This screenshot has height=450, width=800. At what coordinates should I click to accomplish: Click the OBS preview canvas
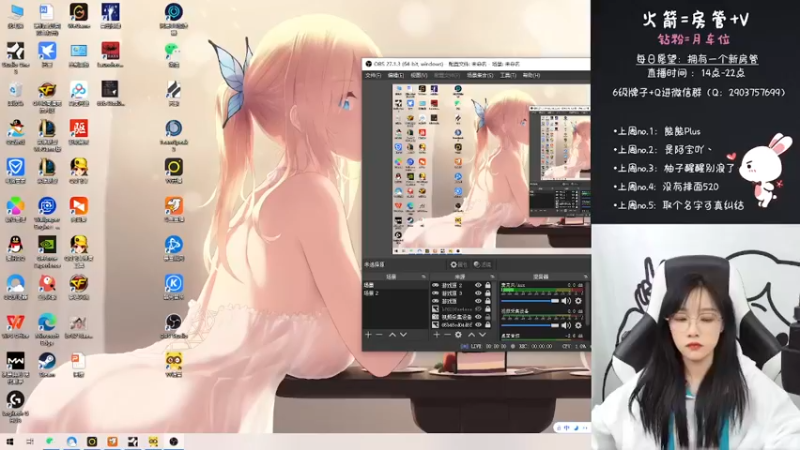click(491, 169)
